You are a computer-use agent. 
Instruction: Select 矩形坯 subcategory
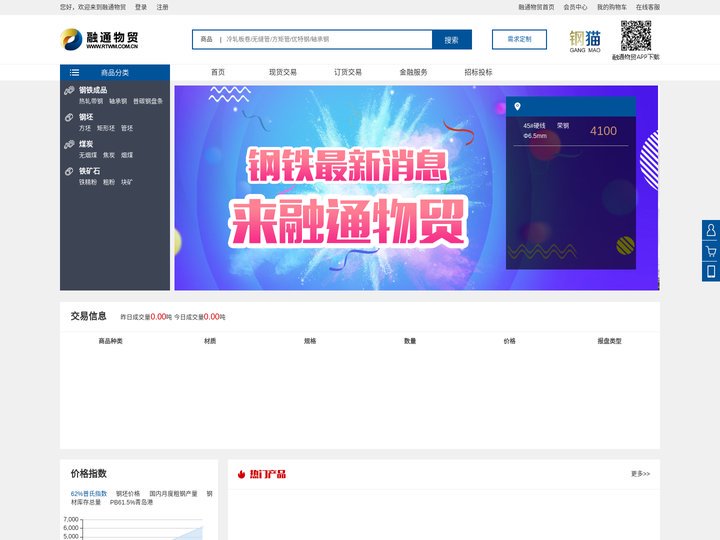point(106,128)
